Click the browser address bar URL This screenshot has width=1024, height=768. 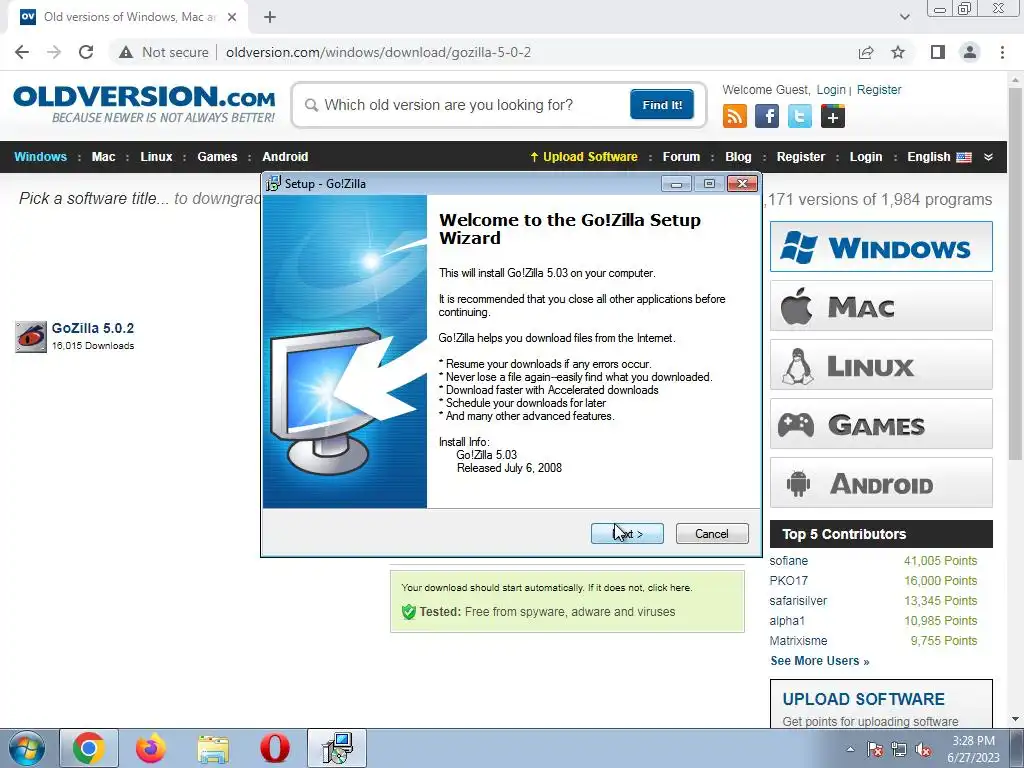point(378,52)
